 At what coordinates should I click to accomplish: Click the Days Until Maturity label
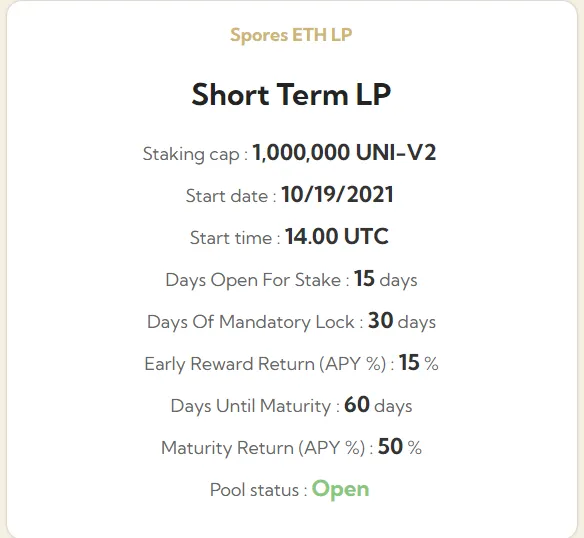point(255,406)
